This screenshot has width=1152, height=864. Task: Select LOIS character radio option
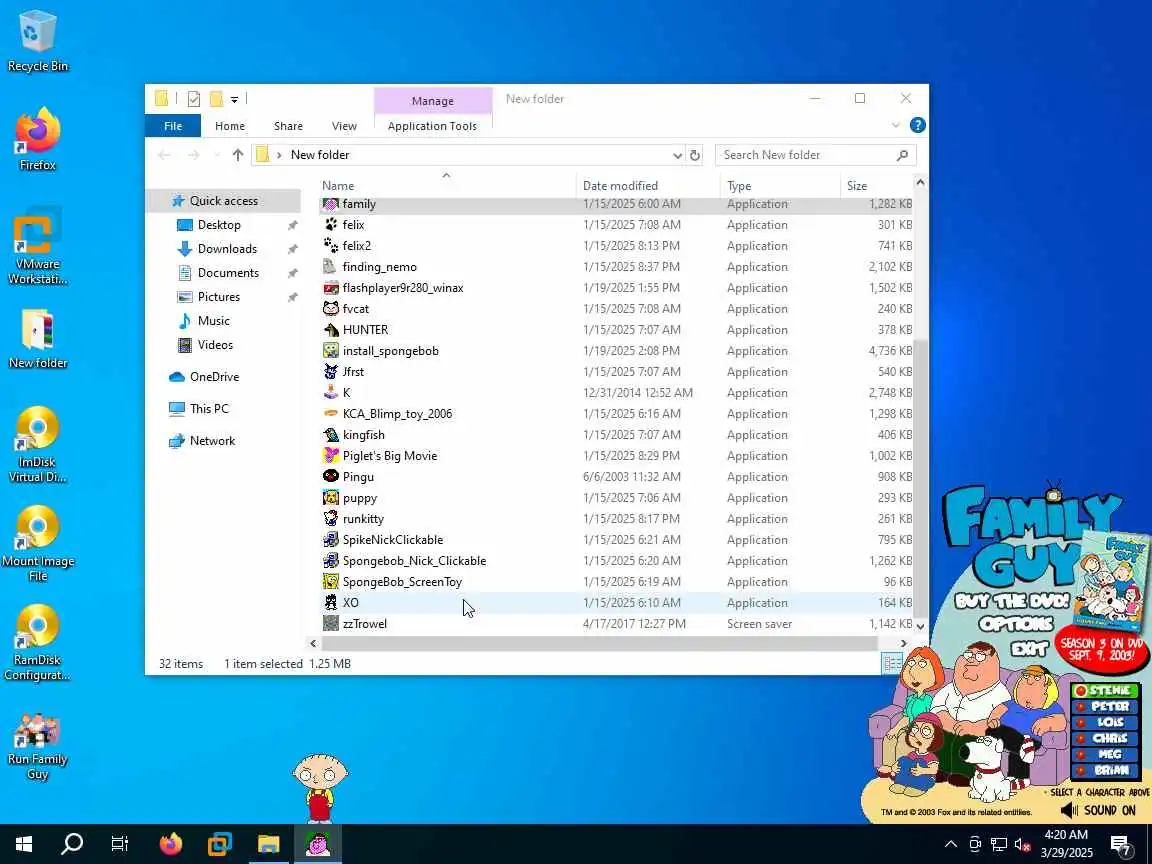(x=1105, y=722)
